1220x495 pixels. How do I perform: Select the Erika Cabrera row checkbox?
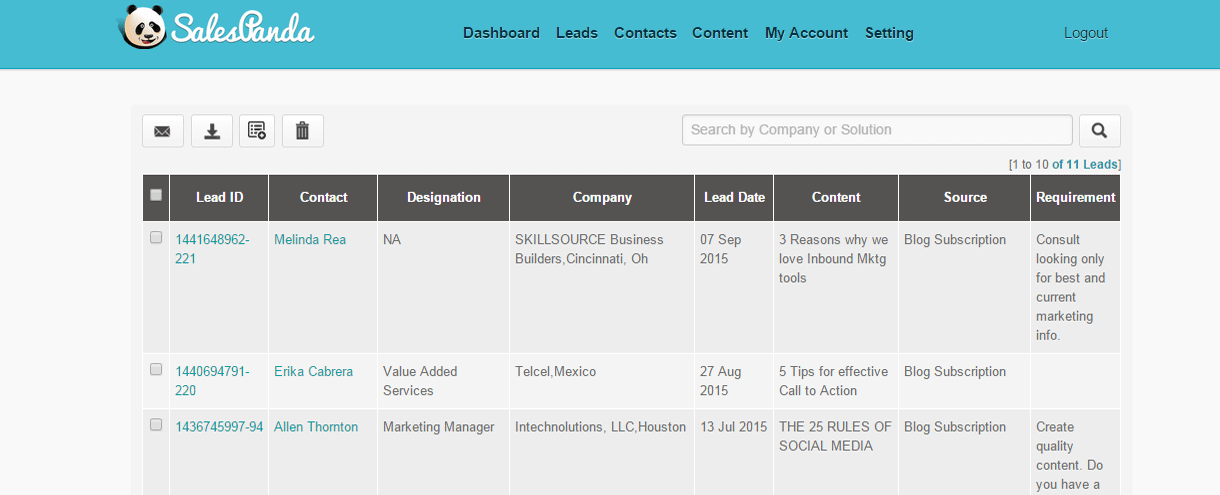coord(156,369)
